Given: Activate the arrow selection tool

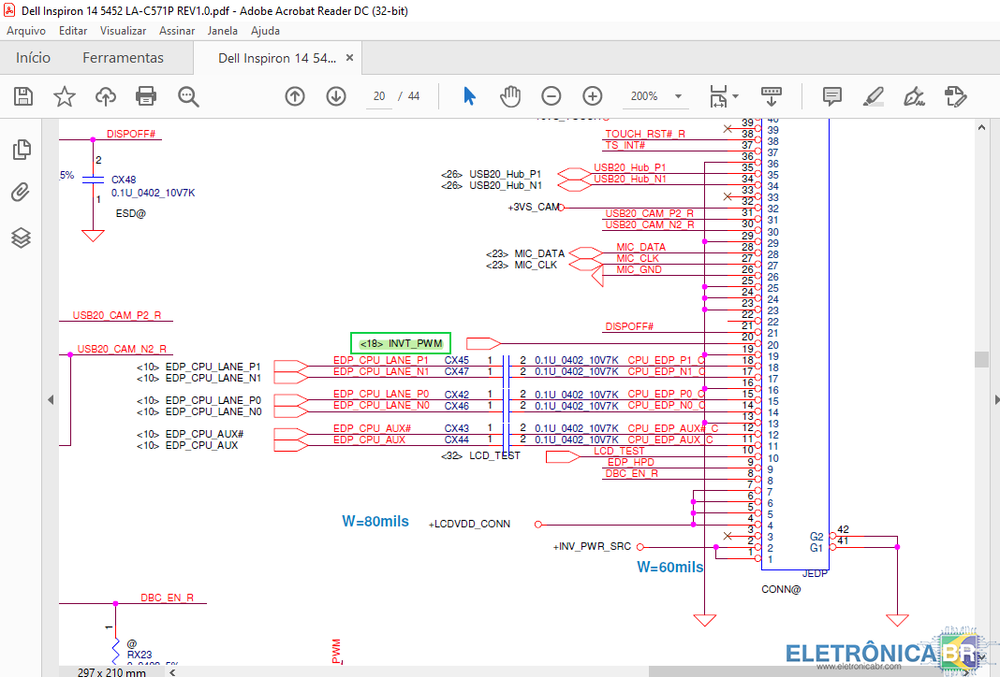Looking at the screenshot, I should [x=469, y=96].
